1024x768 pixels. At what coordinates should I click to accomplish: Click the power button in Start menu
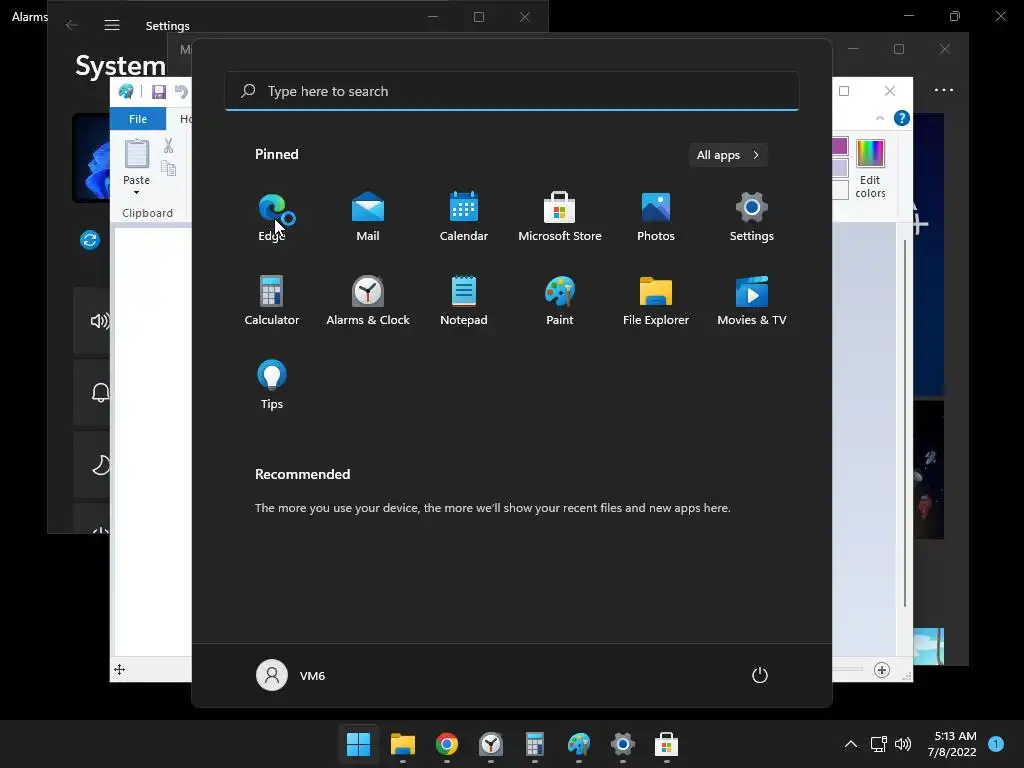tap(760, 675)
